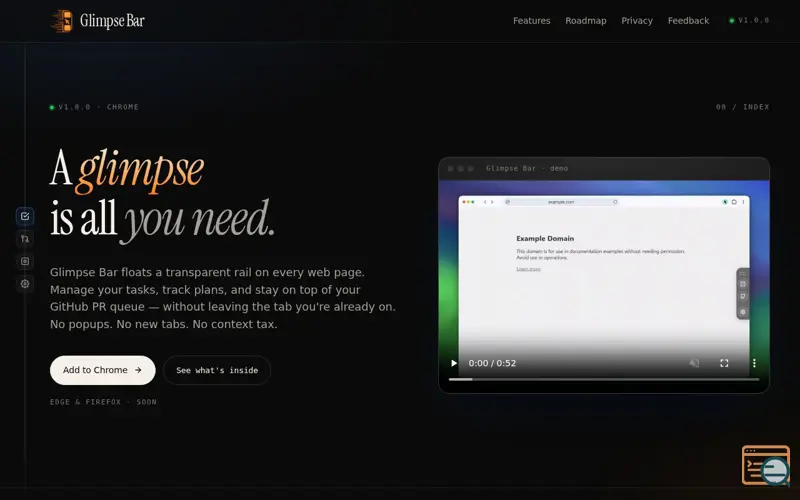Screen dimensions: 800x500
Task: Play the Glimpse Bar demo video
Action: 454,363
